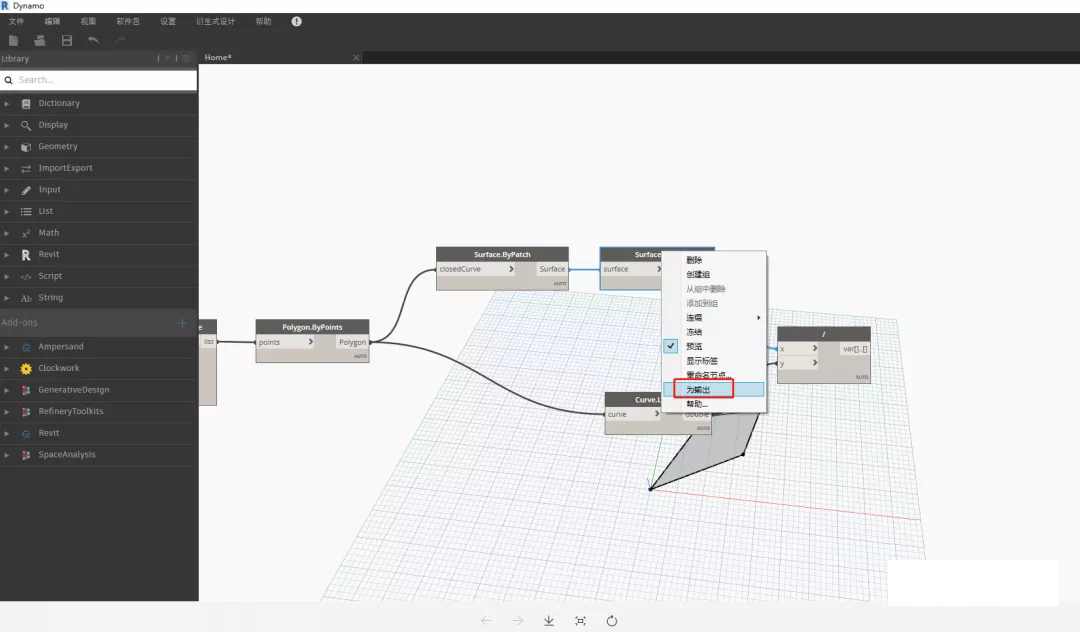Expand the GenerativeDesign add-on
1080x632 pixels.
tap(7, 390)
